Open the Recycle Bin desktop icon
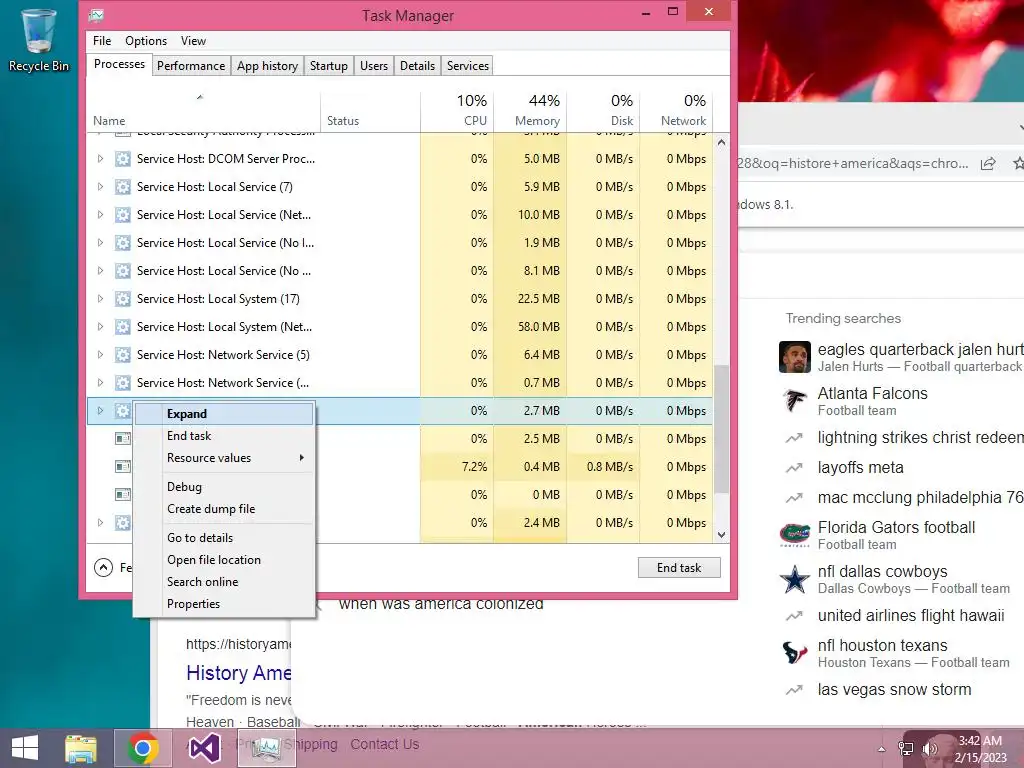The image size is (1024, 768). point(39,39)
